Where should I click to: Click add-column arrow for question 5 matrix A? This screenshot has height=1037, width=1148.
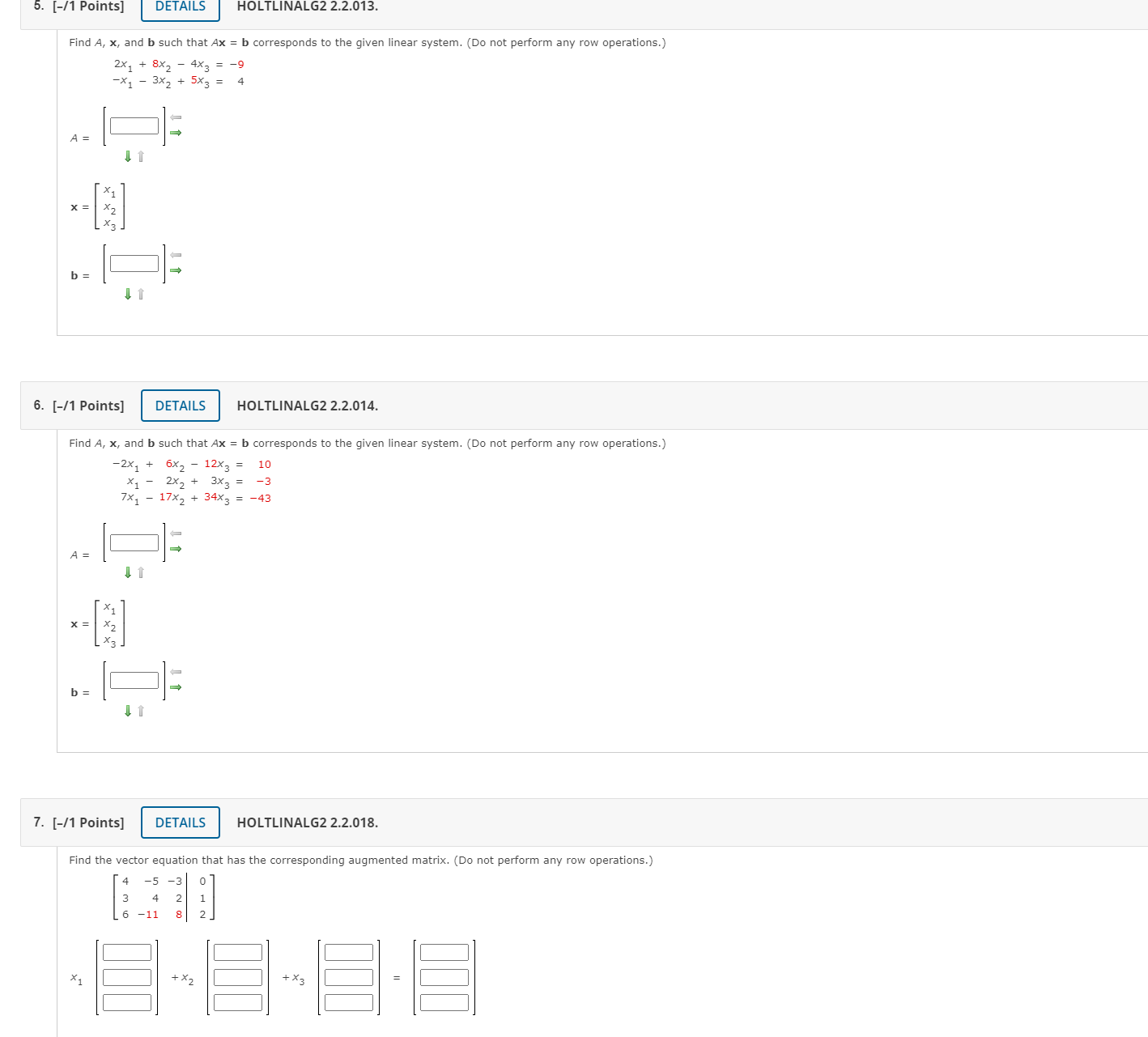pos(176,133)
